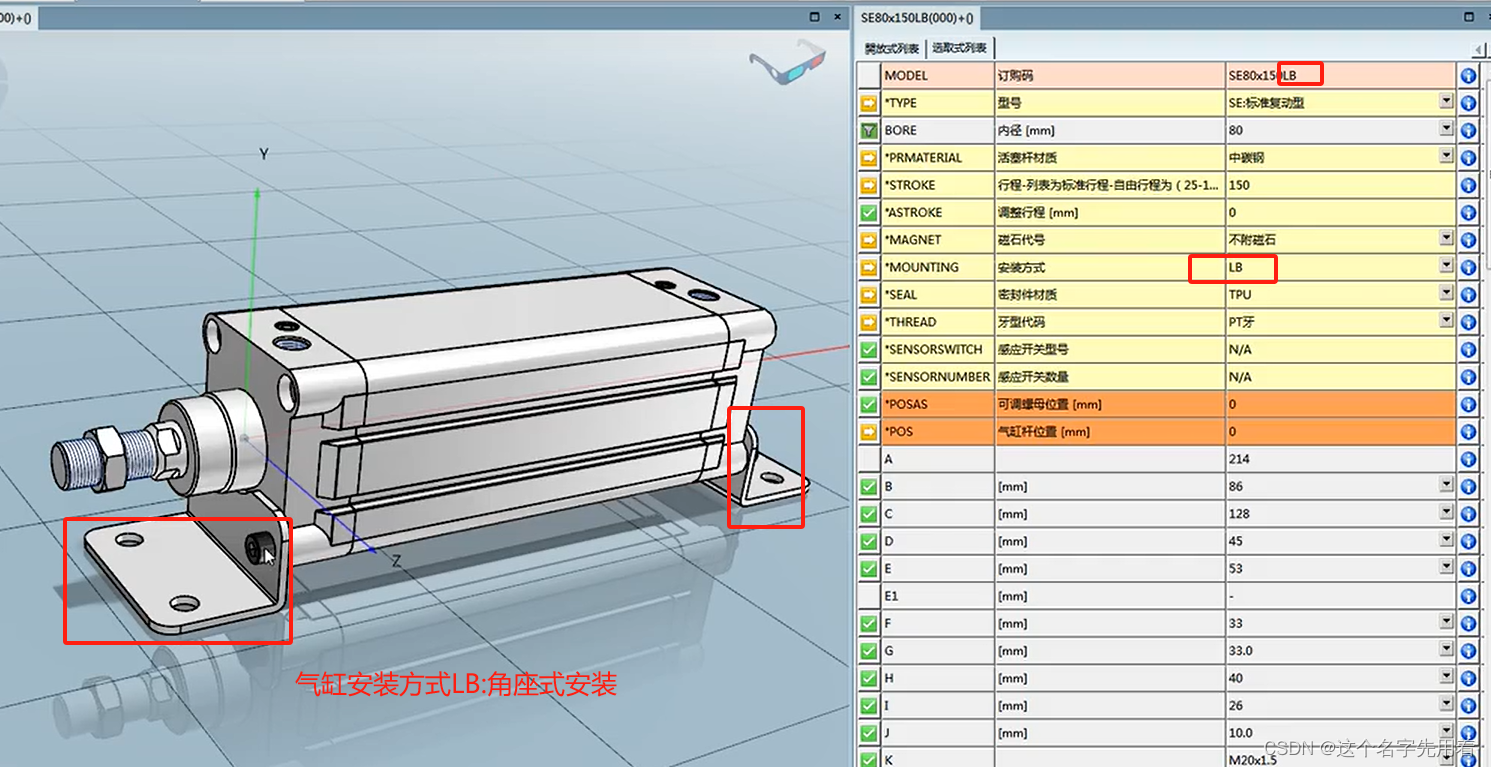Screen dimensions: 1491x767
Task: Click value 26 in row I
Action: [1236, 706]
